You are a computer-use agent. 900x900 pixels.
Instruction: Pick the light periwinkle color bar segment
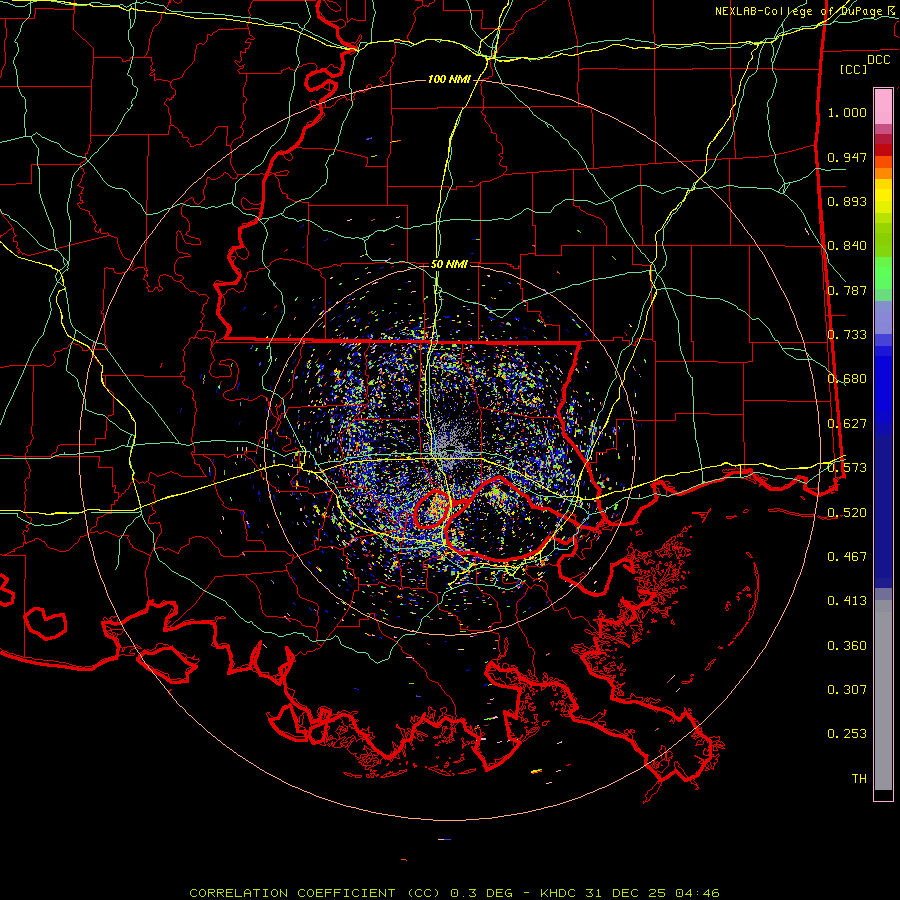[883, 317]
